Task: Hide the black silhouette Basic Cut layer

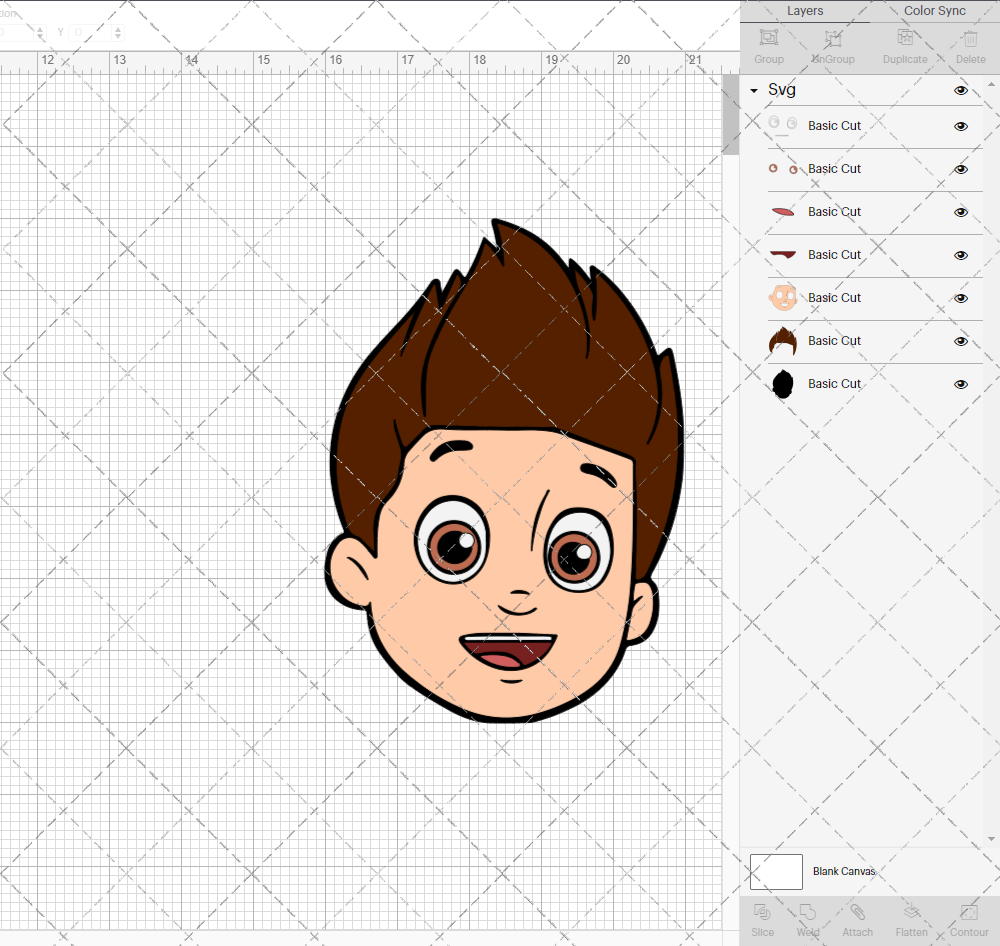Action: [960, 384]
